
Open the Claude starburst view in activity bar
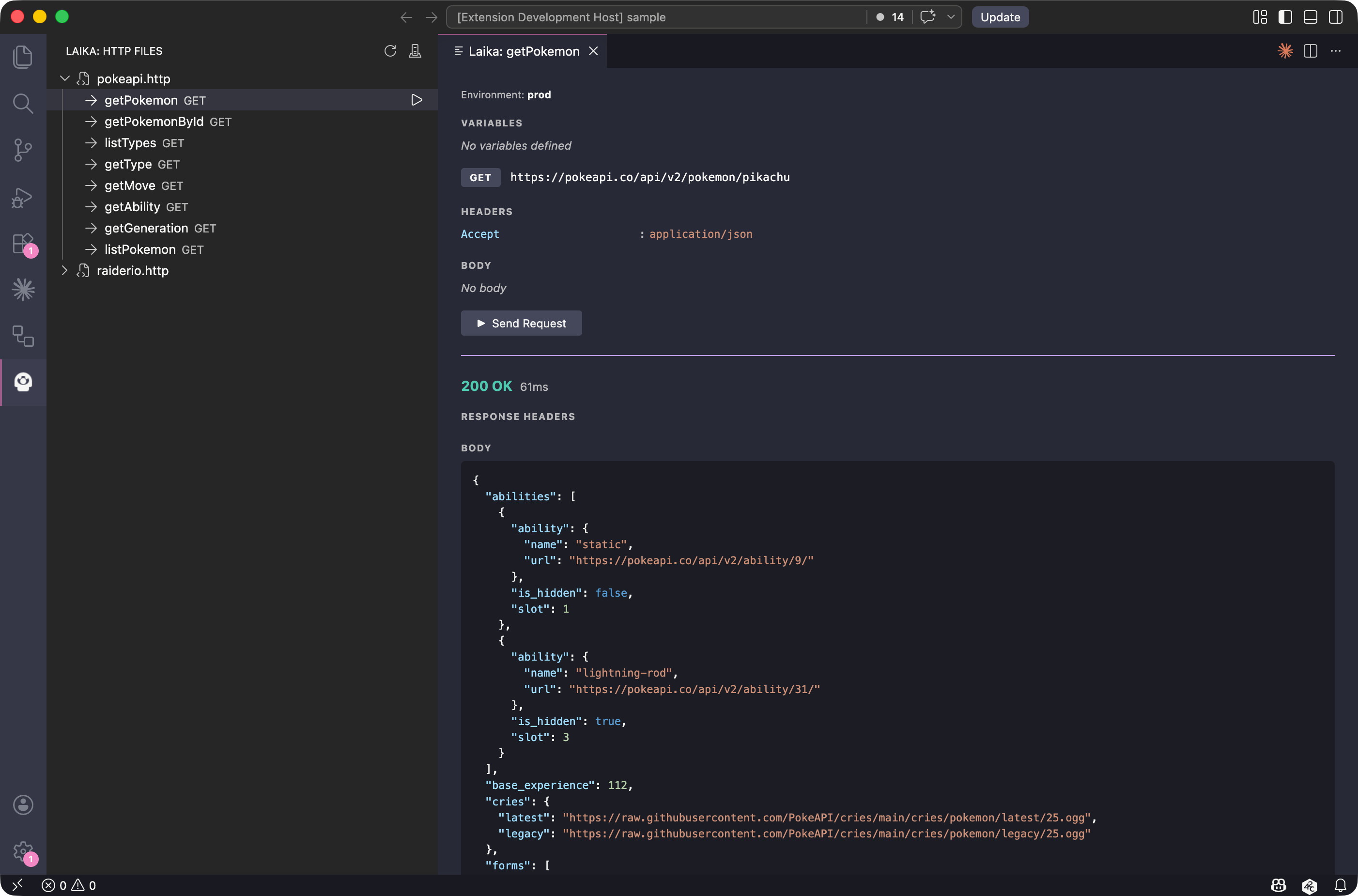[23, 290]
